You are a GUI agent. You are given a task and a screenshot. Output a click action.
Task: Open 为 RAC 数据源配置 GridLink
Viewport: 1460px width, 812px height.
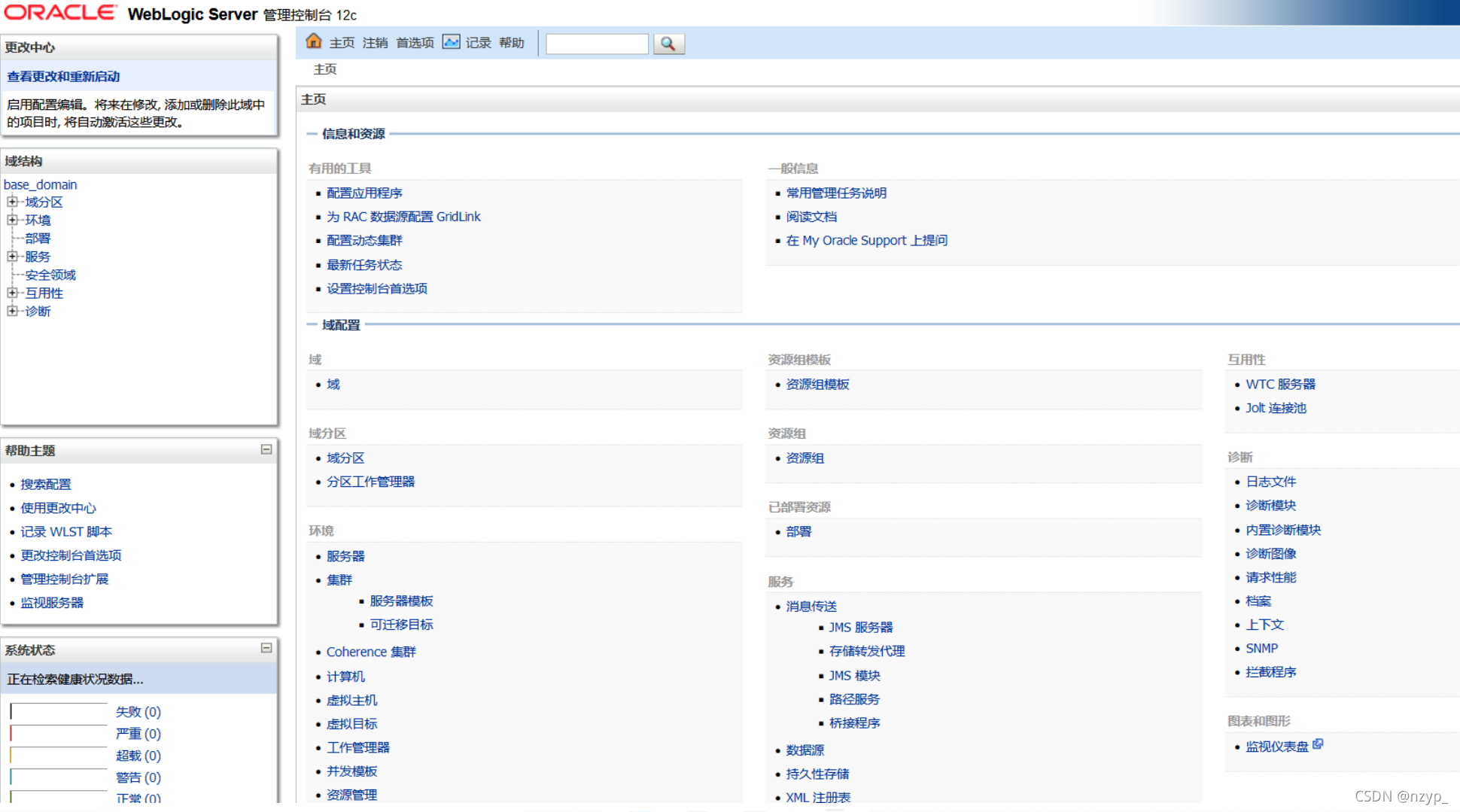pyautogui.click(x=403, y=217)
